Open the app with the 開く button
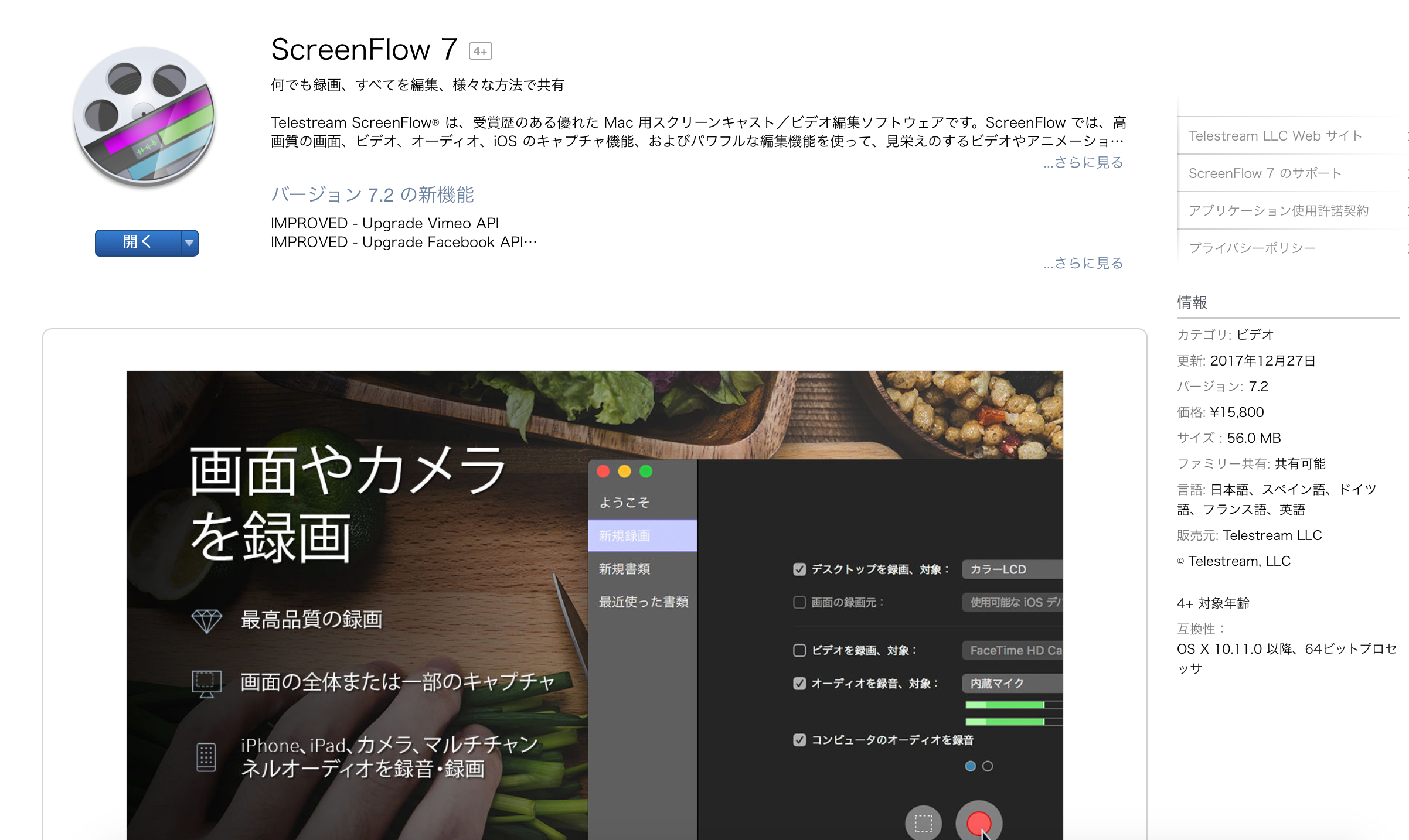Viewport: 1409px width, 840px height. click(x=138, y=242)
